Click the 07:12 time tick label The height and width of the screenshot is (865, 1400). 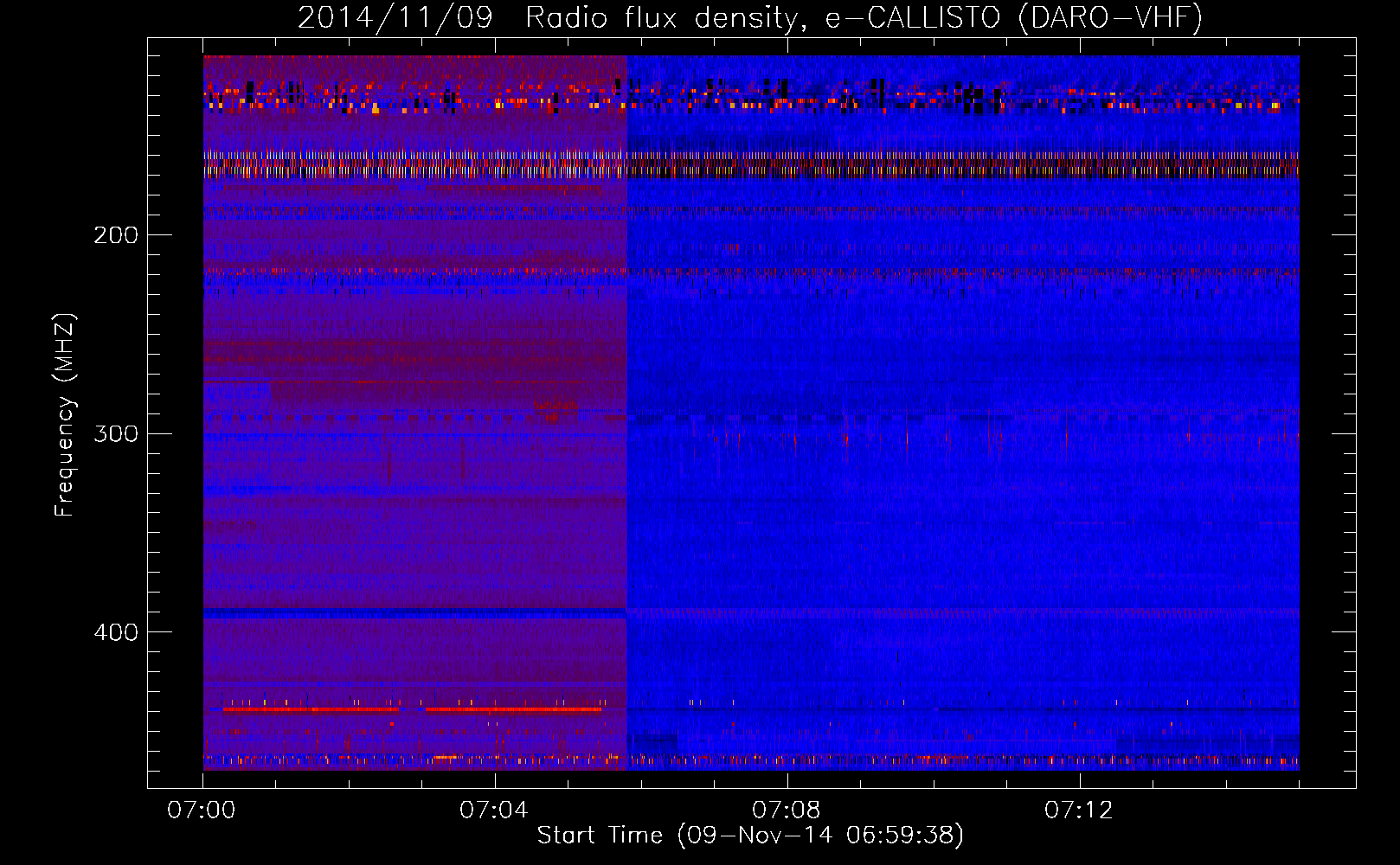1079,811
